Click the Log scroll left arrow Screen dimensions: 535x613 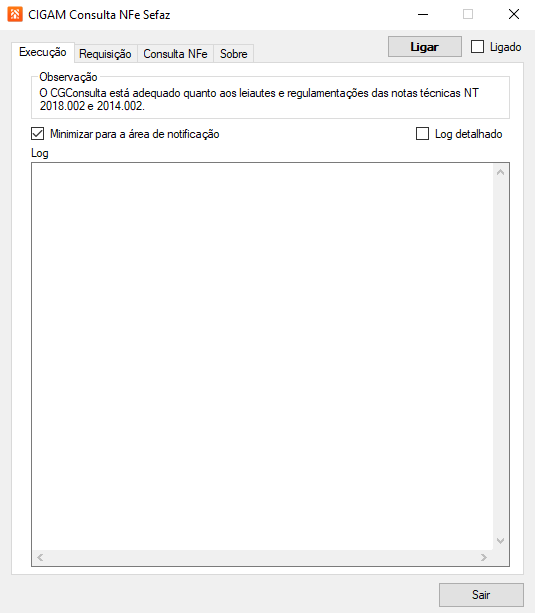40,557
